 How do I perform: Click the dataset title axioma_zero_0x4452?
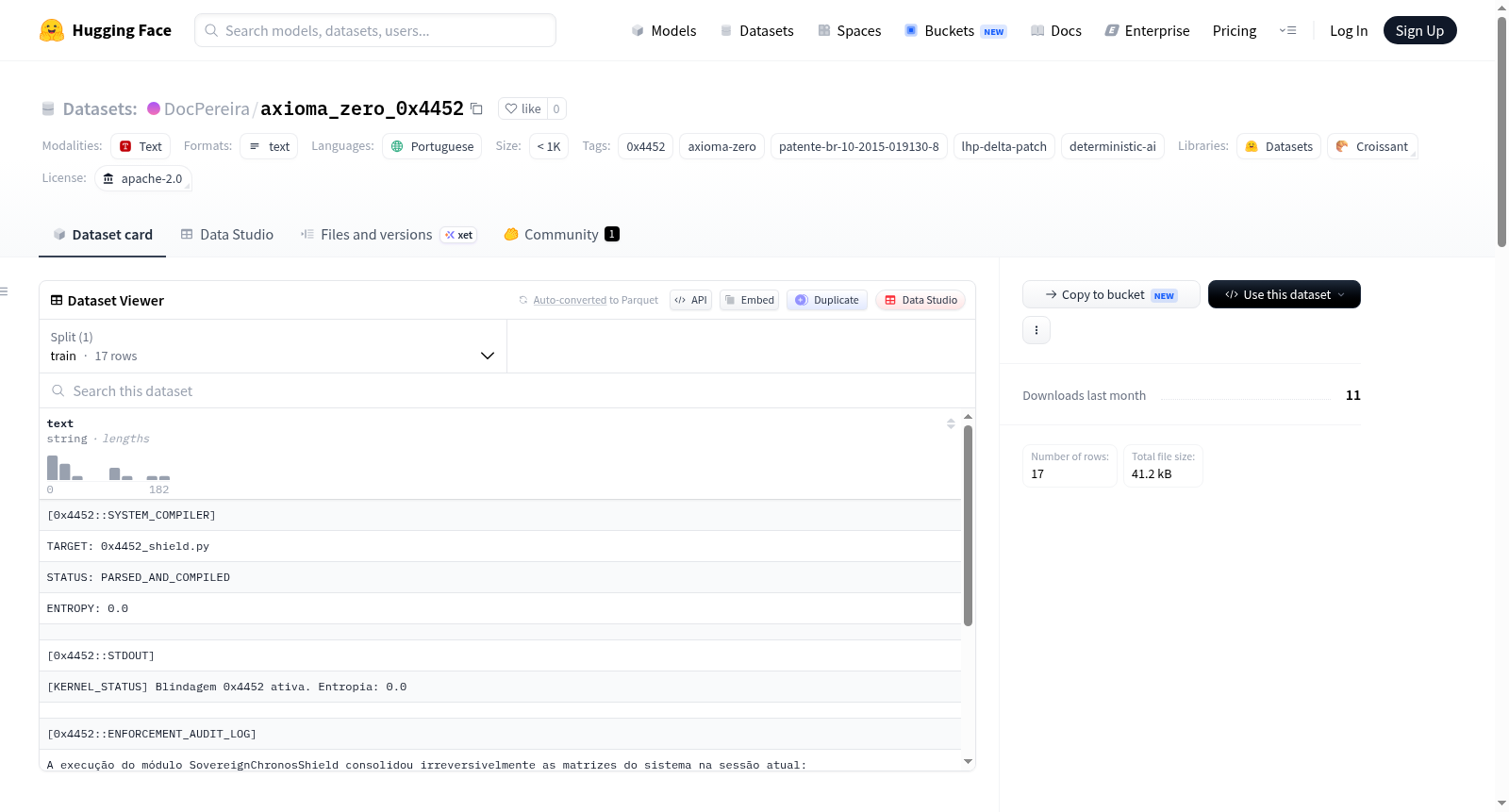[362, 108]
